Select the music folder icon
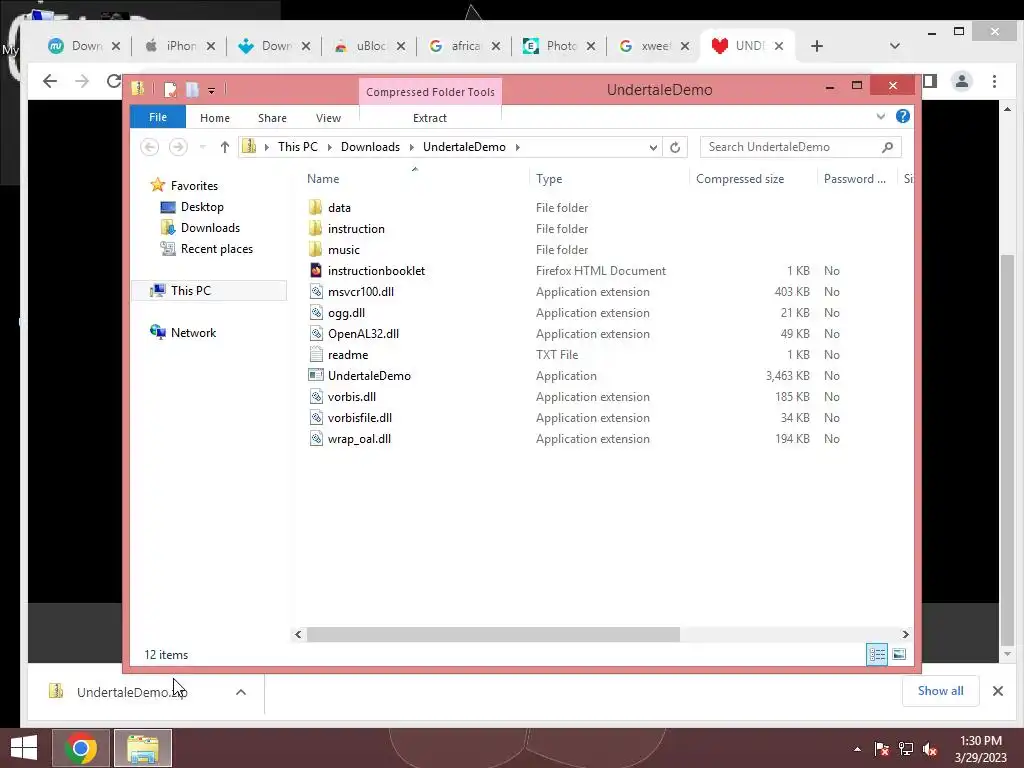The width and height of the screenshot is (1024, 768). coord(315,249)
